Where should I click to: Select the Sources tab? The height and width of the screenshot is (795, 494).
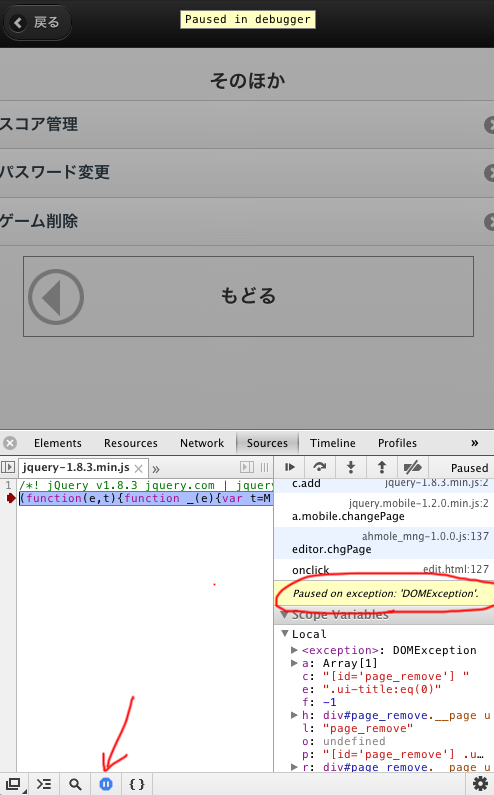[267, 443]
